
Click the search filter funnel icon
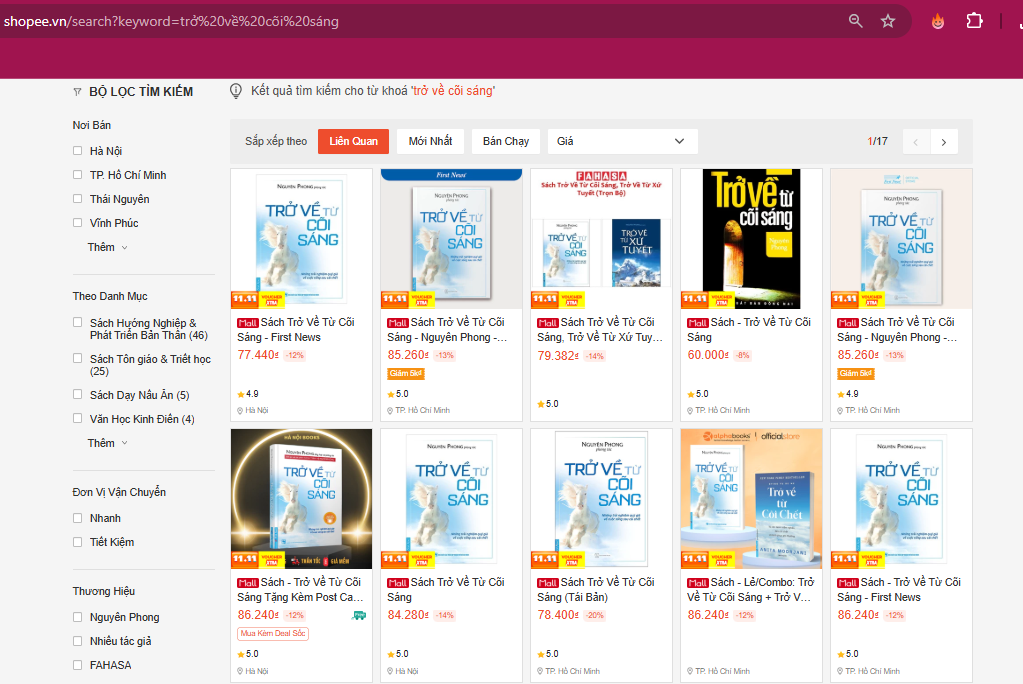(77, 92)
